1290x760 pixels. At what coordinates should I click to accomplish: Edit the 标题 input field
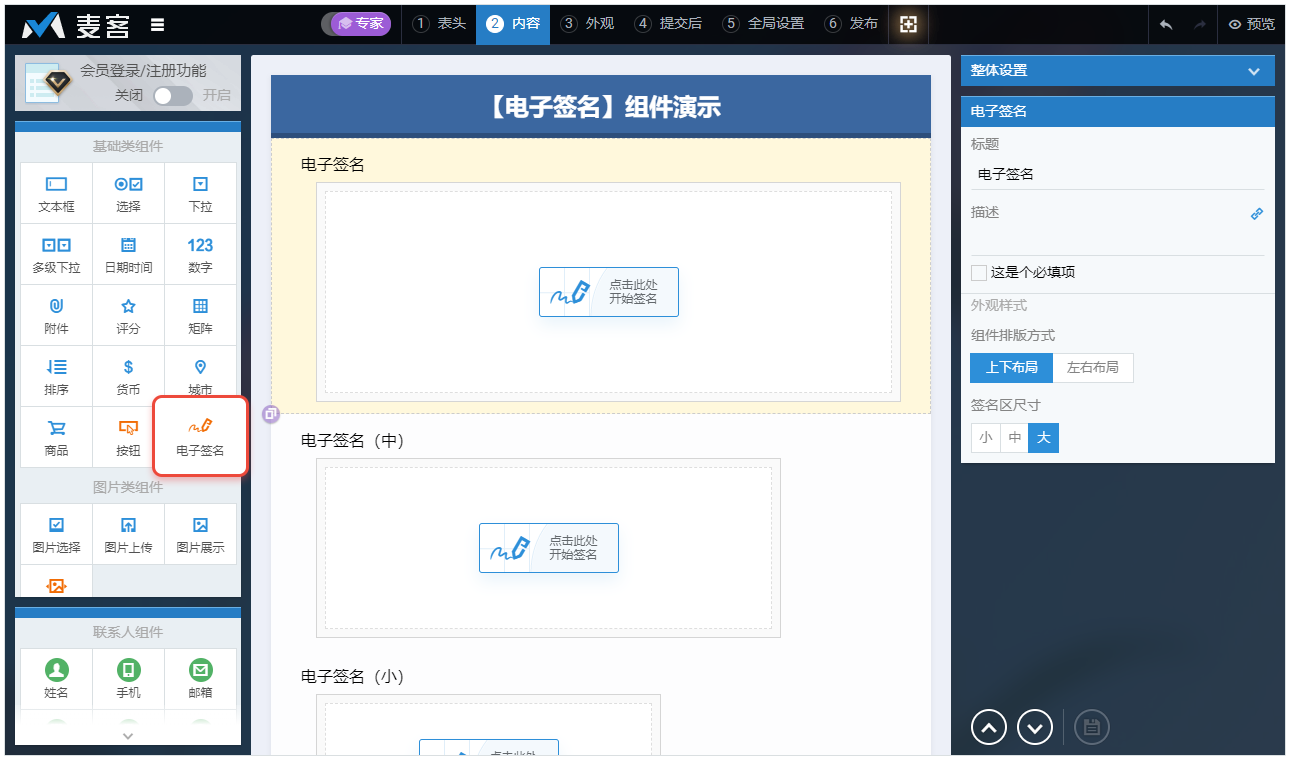pyautogui.click(x=1117, y=174)
